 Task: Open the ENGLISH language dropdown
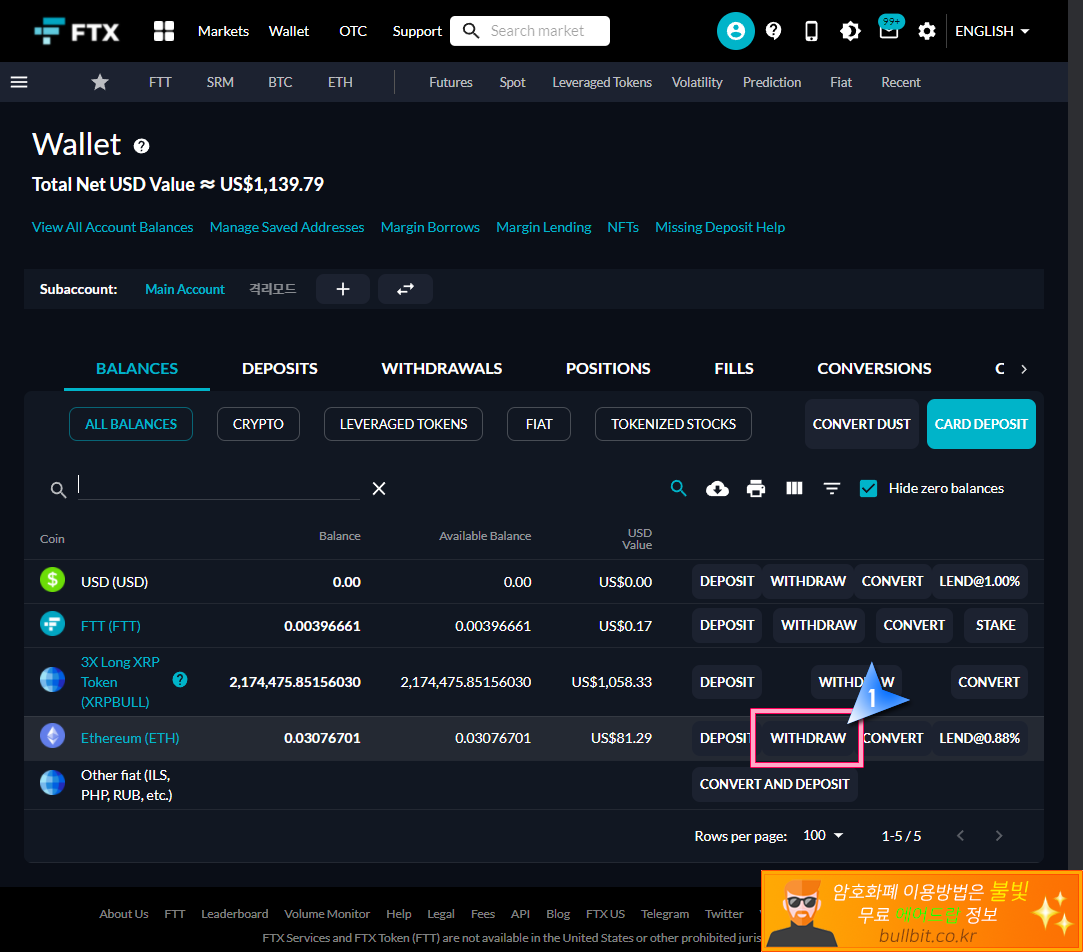pyautogui.click(x=992, y=31)
